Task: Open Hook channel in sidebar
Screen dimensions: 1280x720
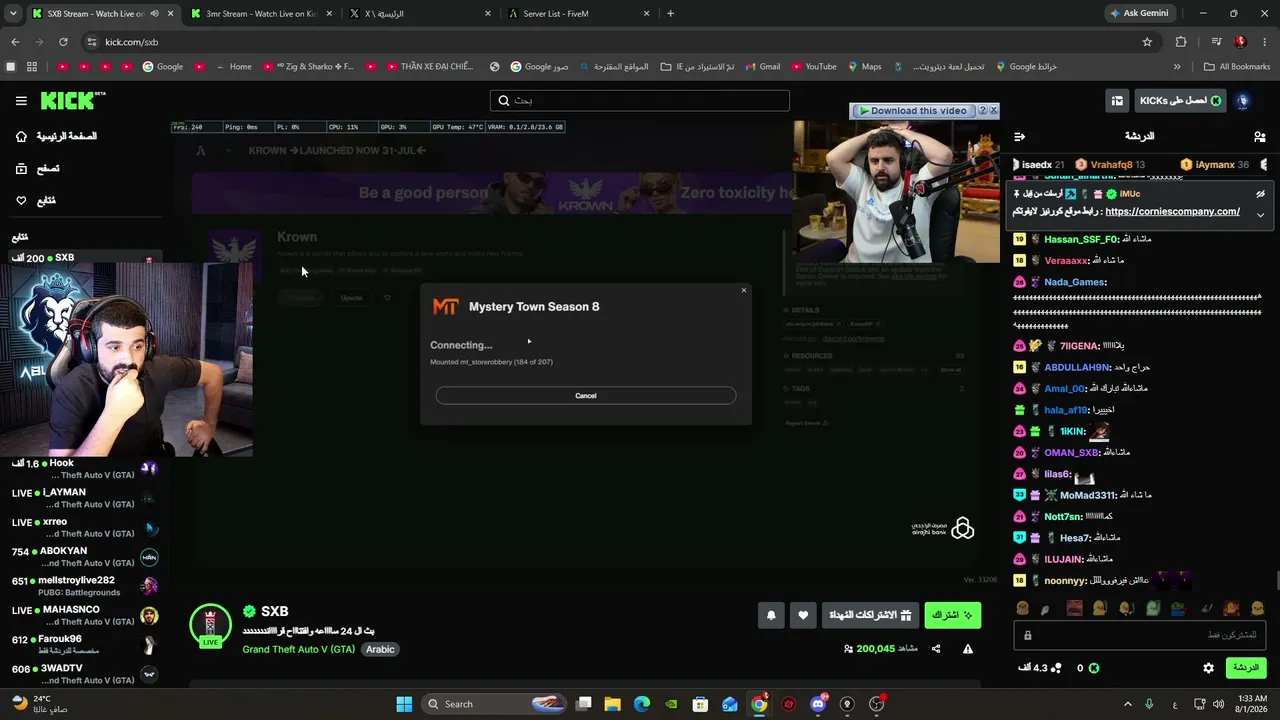Action: [x=85, y=469]
